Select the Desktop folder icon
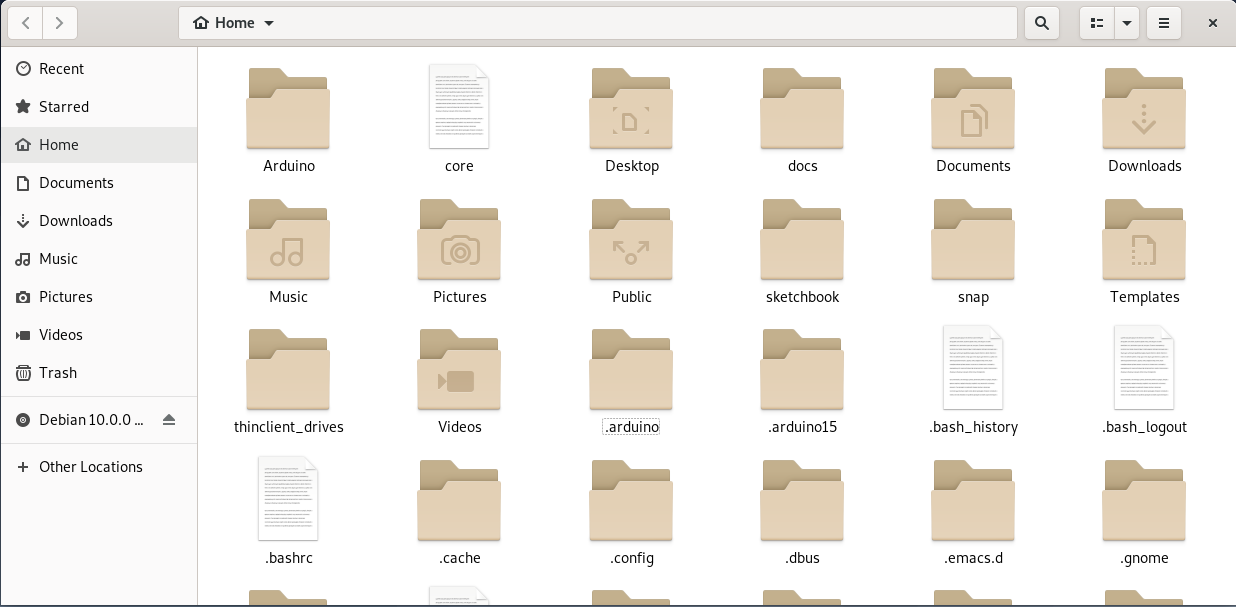The height and width of the screenshot is (607, 1236). [x=631, y=108]
